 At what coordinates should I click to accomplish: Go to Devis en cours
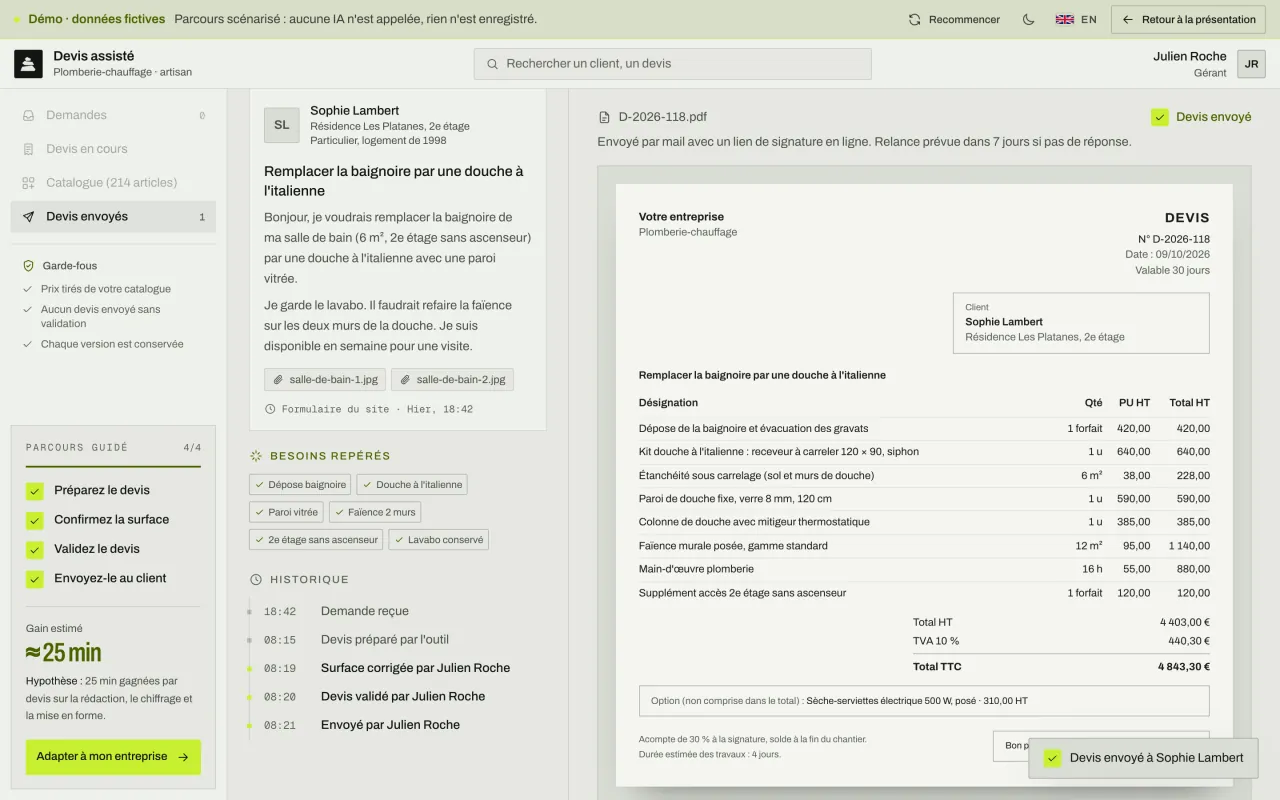113,149
